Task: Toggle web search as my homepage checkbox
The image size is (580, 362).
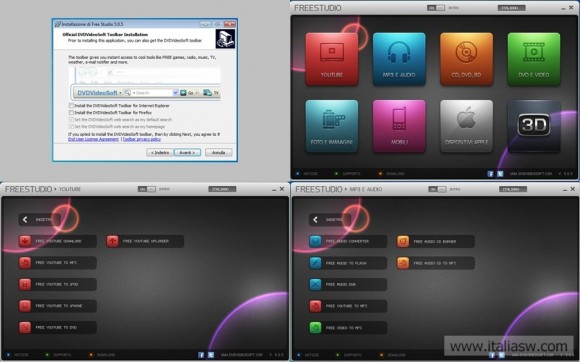Action: (71, 126)
